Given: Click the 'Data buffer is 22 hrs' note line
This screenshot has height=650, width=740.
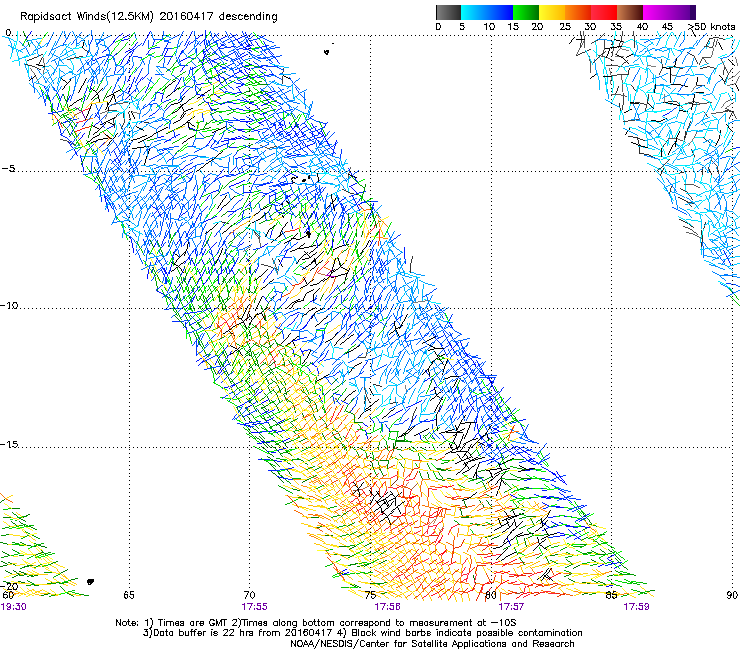Looking at the screenshot, I should [x=362, y=633].
